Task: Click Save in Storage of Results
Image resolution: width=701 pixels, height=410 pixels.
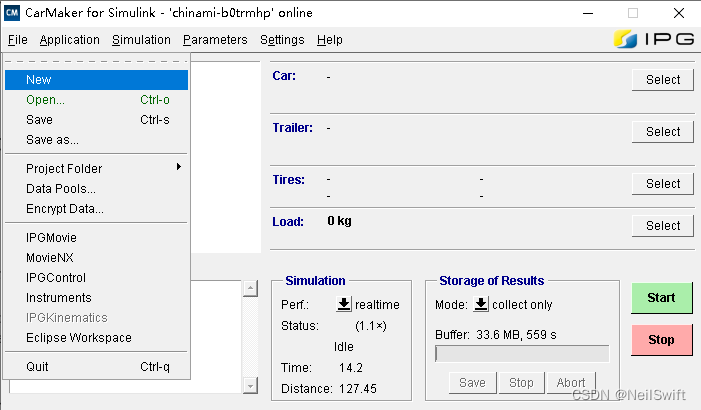Action: [x=473, y=383]
